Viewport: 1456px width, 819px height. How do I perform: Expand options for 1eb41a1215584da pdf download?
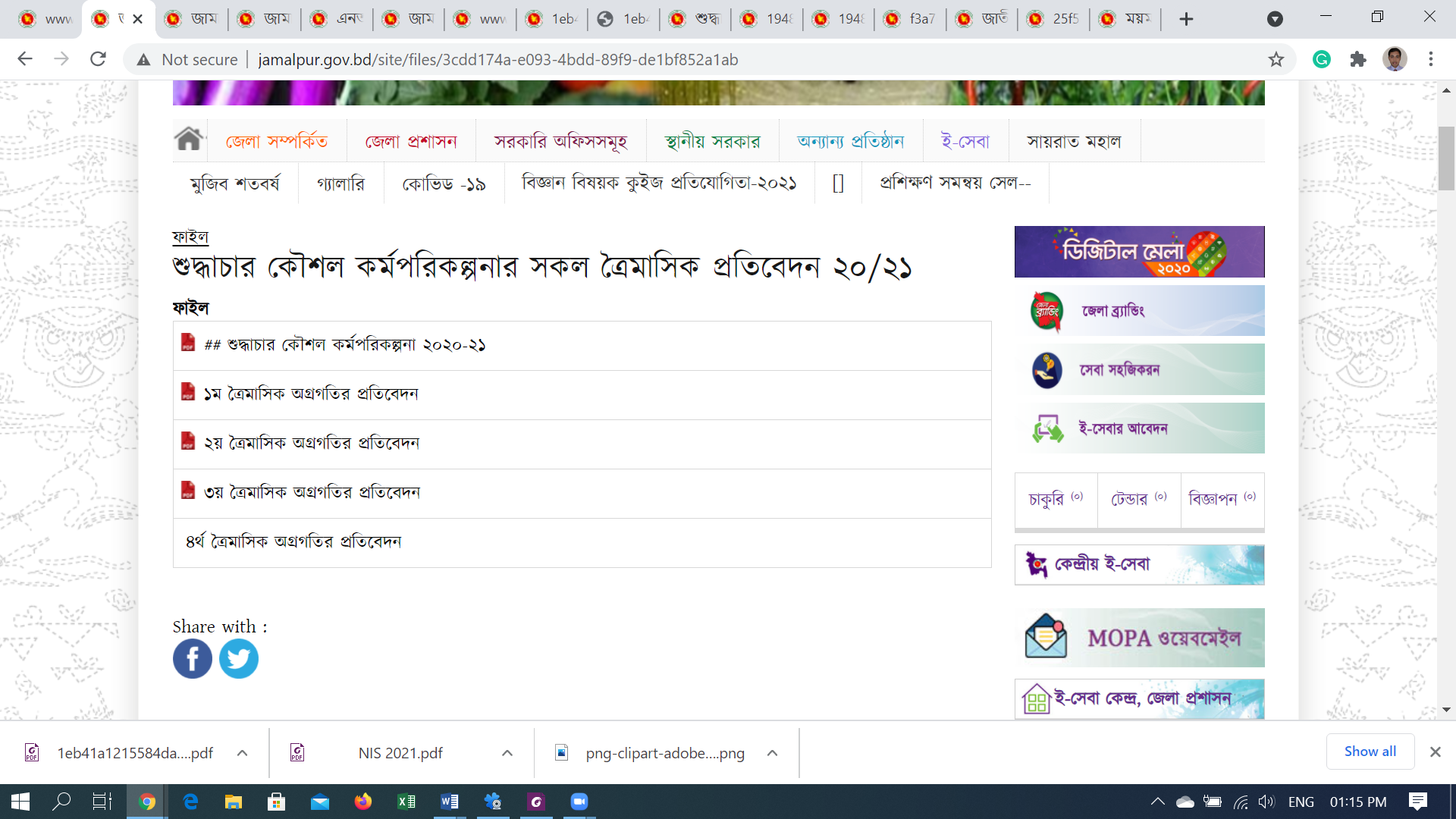coord(243,753)
